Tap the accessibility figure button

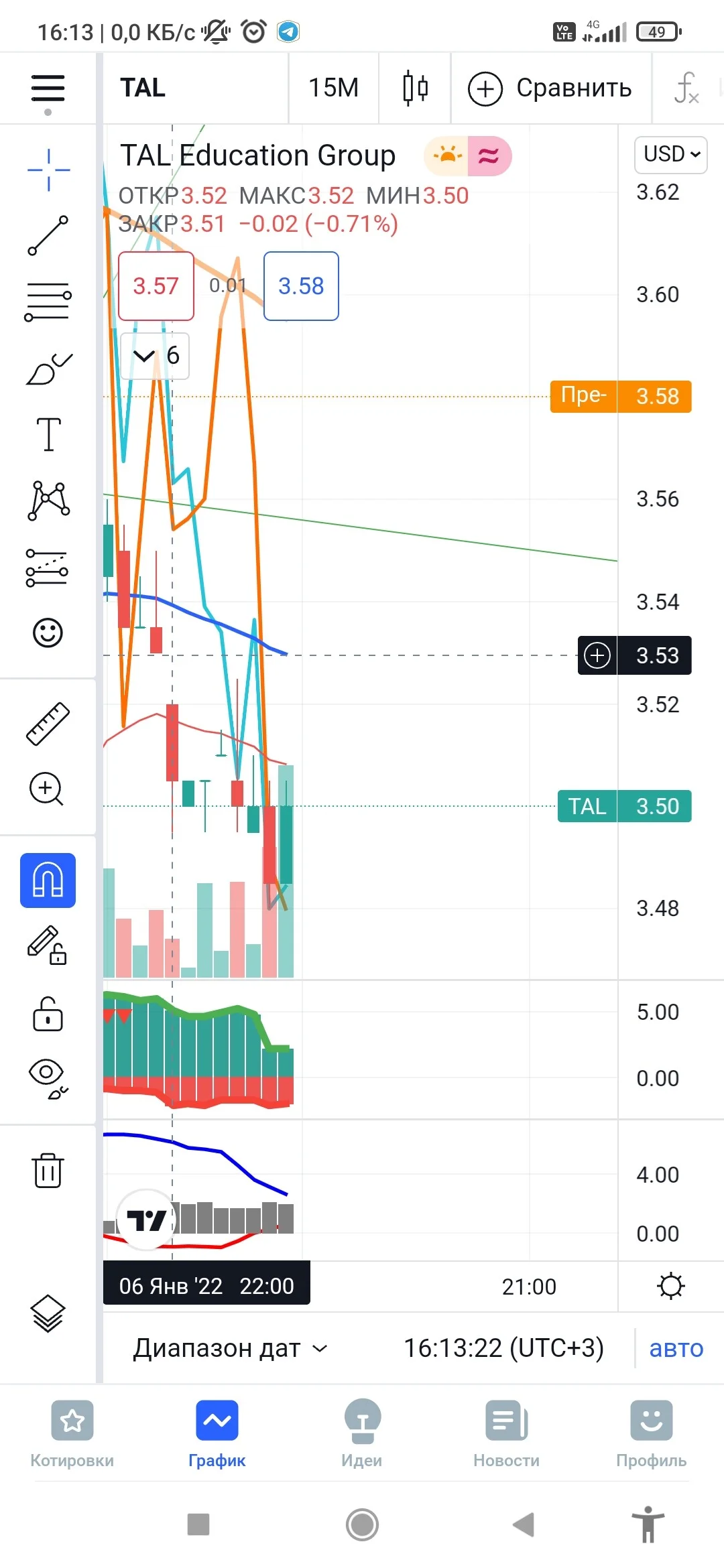pos(648,1524)
